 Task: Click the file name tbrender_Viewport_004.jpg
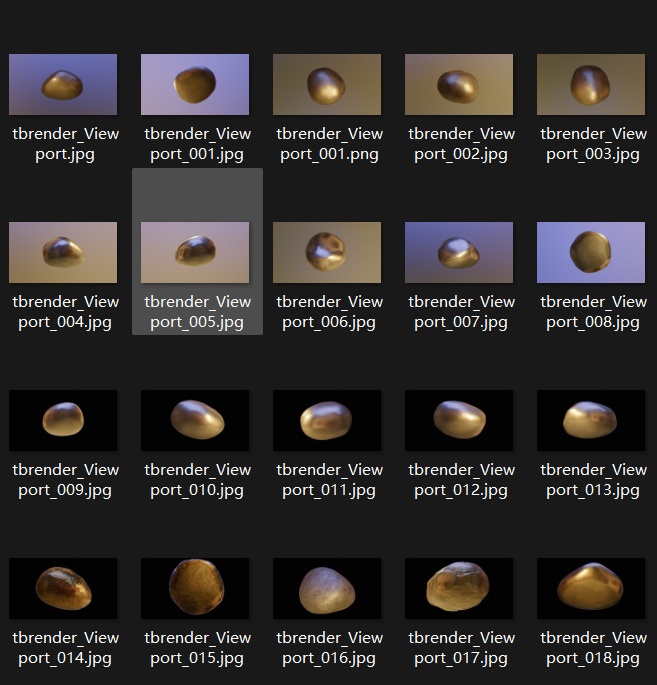pyautogui.click(x=65, y=312)
